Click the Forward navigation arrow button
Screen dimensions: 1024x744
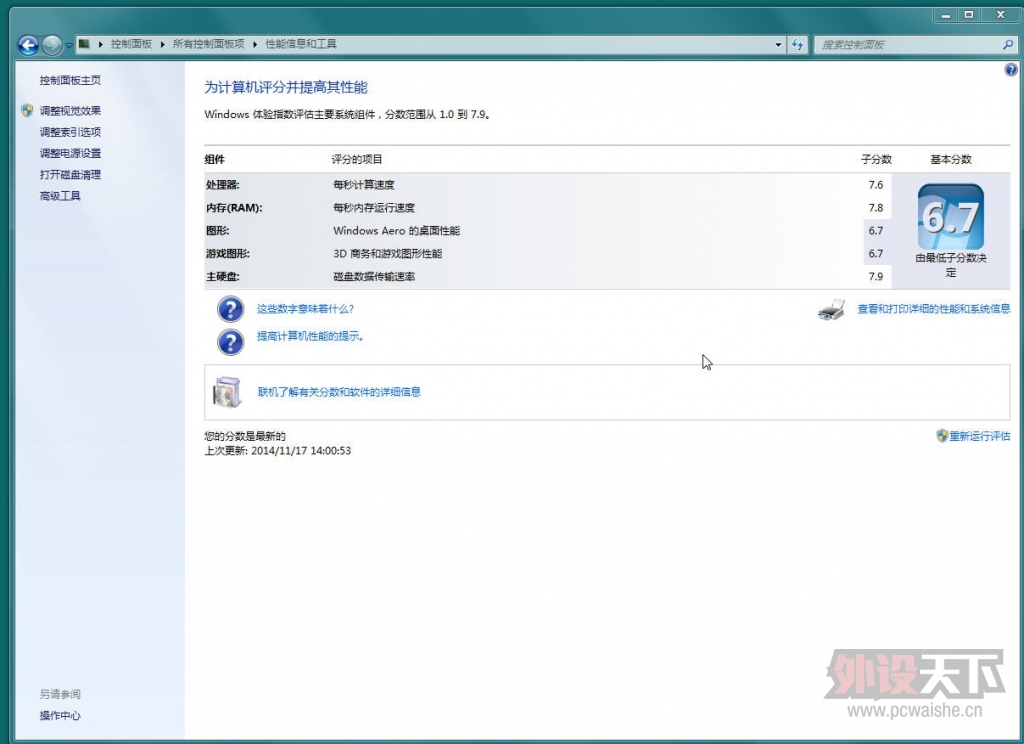tap(52, 44)
